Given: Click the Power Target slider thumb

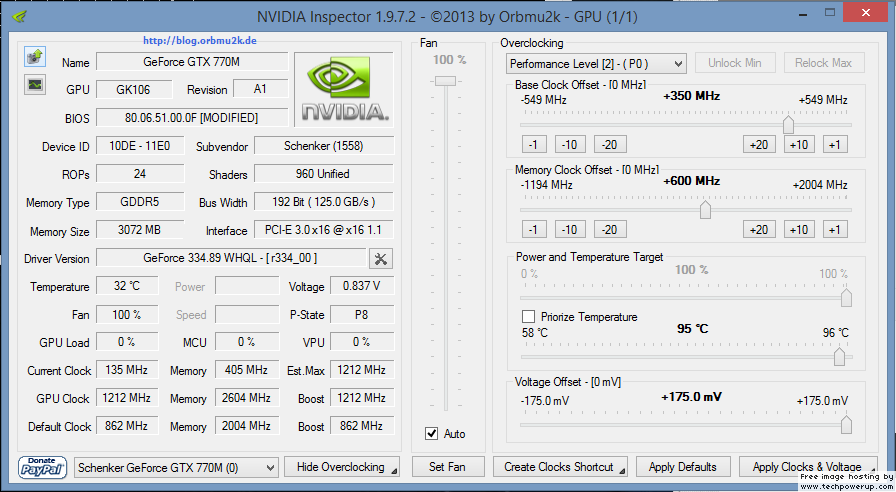Looking at the screenshot, I should pyautogui.click(x=846, y=297).
